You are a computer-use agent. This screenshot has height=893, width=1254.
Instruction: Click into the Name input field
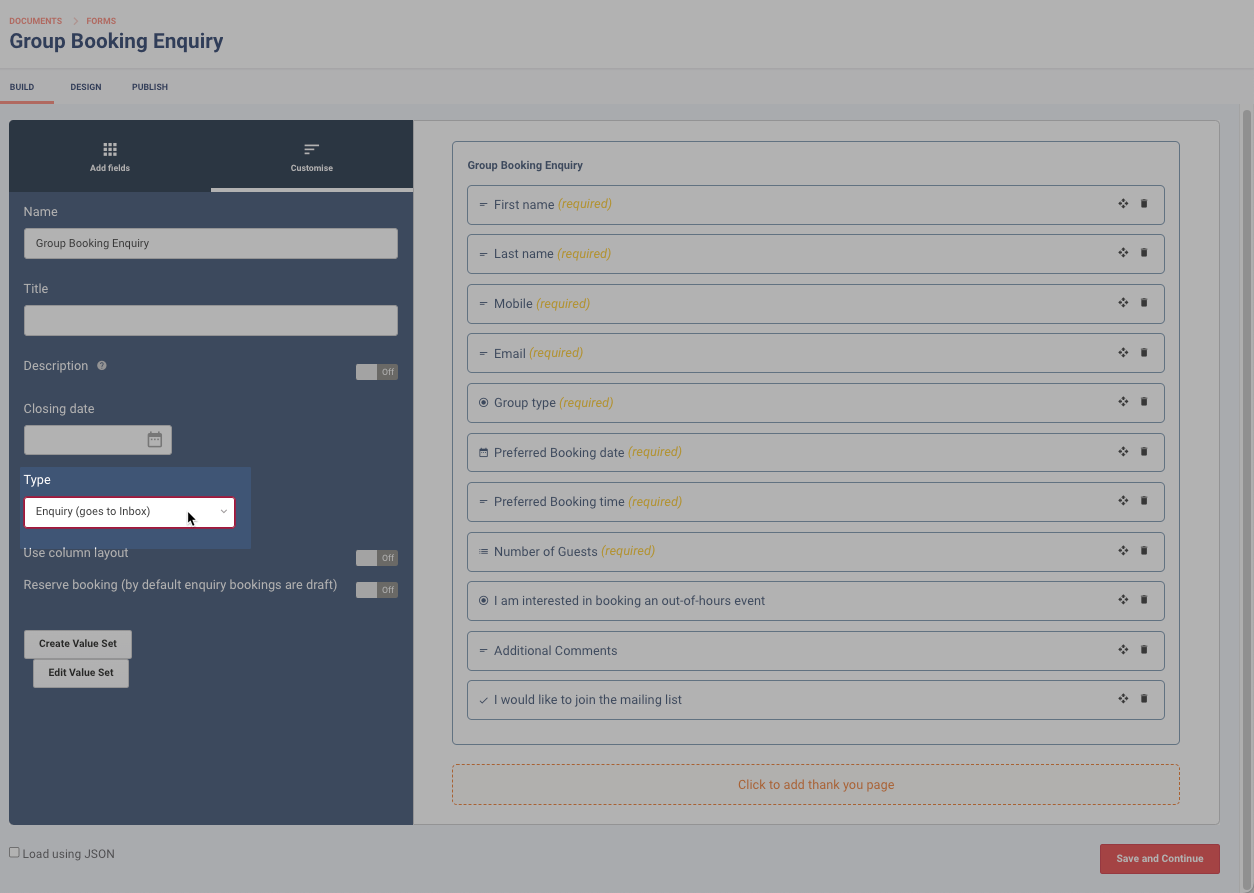tap(211, 243)
